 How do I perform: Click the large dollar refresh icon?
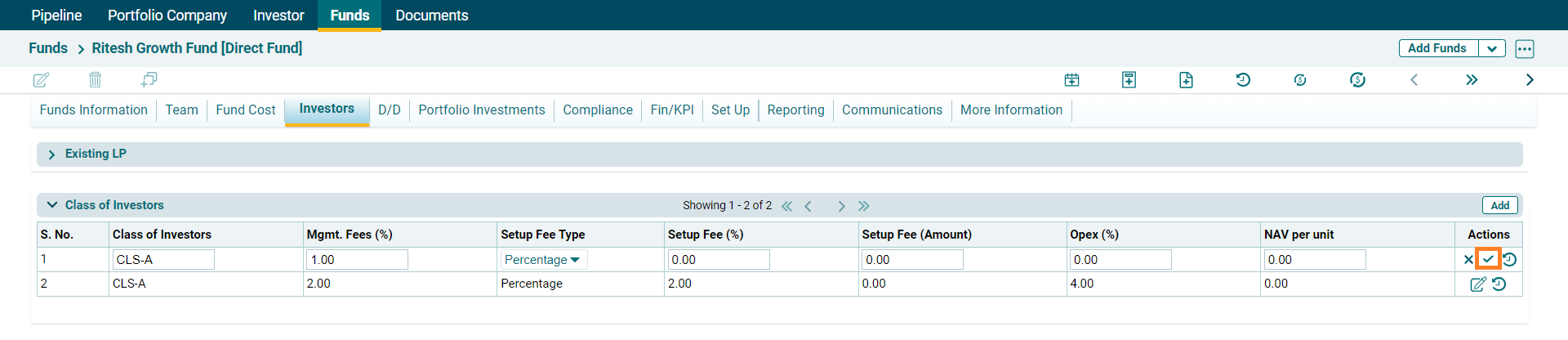coord(1357,80)
